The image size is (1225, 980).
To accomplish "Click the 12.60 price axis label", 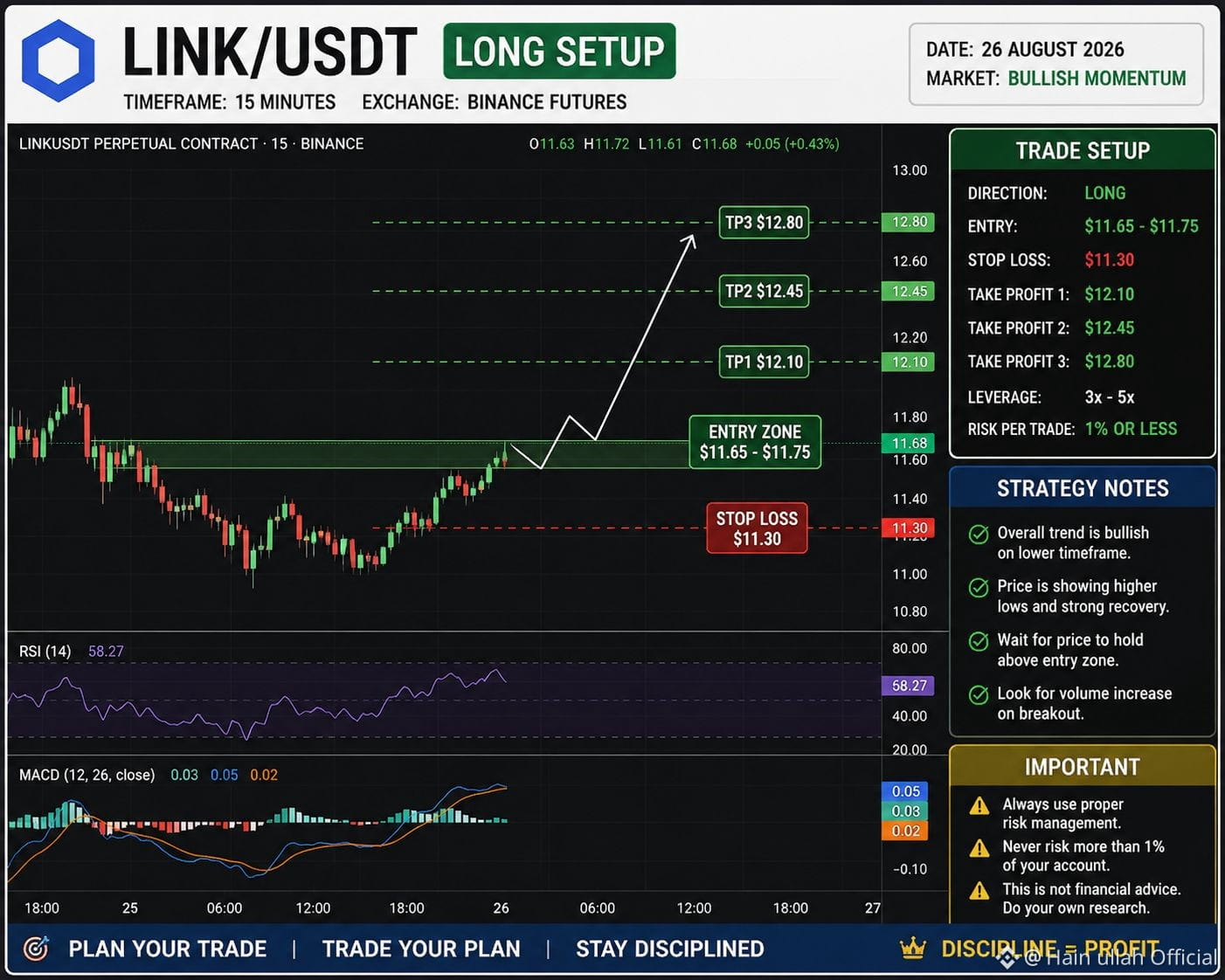I will [x=910, y=261].
